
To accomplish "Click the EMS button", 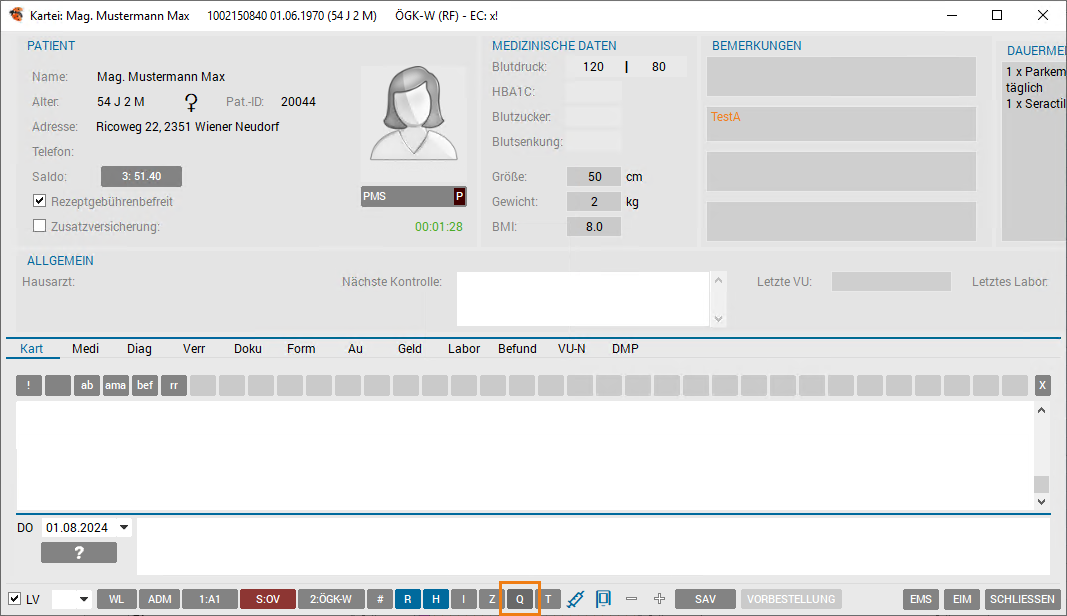I will point(921,599).
